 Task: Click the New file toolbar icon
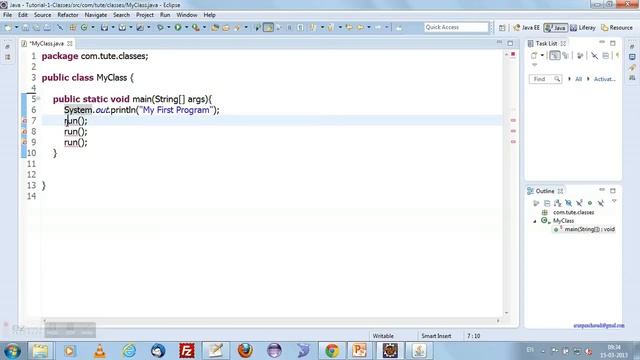coord(8,27)
